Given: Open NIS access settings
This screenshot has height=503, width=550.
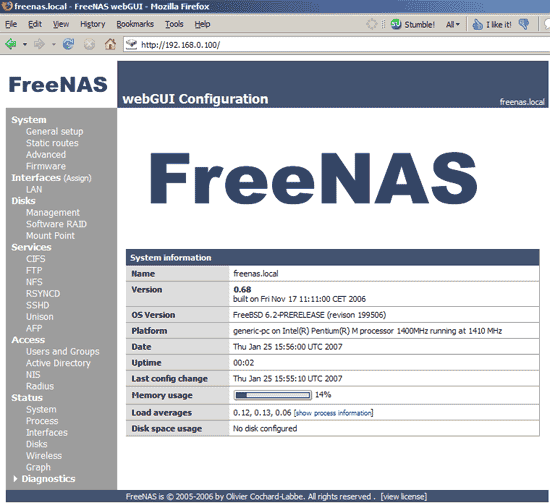Looking at the screenshot, I should click(x=33, y=375).
